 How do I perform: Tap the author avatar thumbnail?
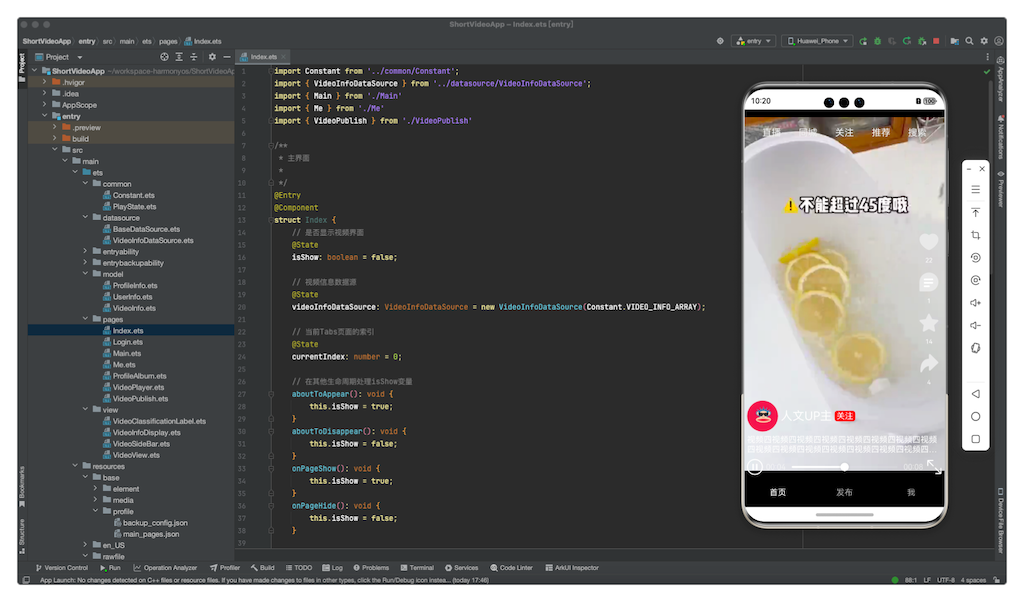click(762, 416)
